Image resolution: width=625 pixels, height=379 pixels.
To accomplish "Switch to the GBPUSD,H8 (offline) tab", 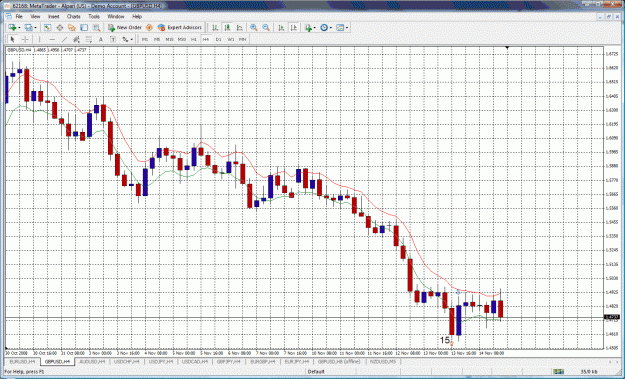I will tap(339, 362).
